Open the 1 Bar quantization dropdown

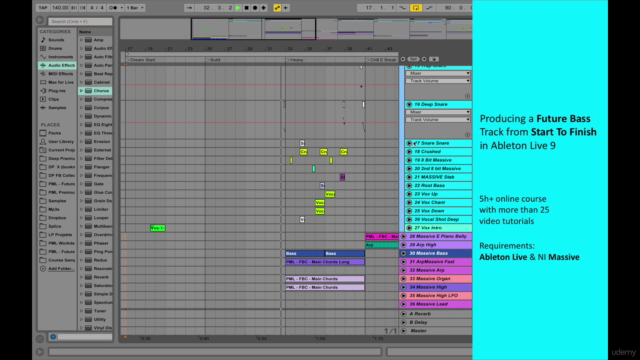tap(135, 8)
